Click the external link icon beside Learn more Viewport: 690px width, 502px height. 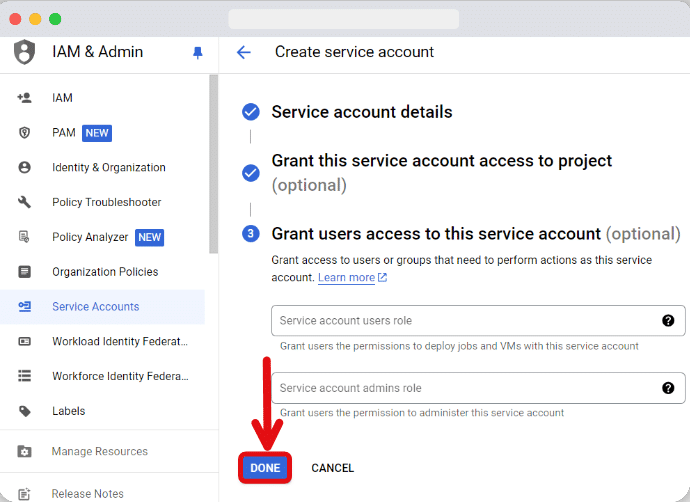382,278
